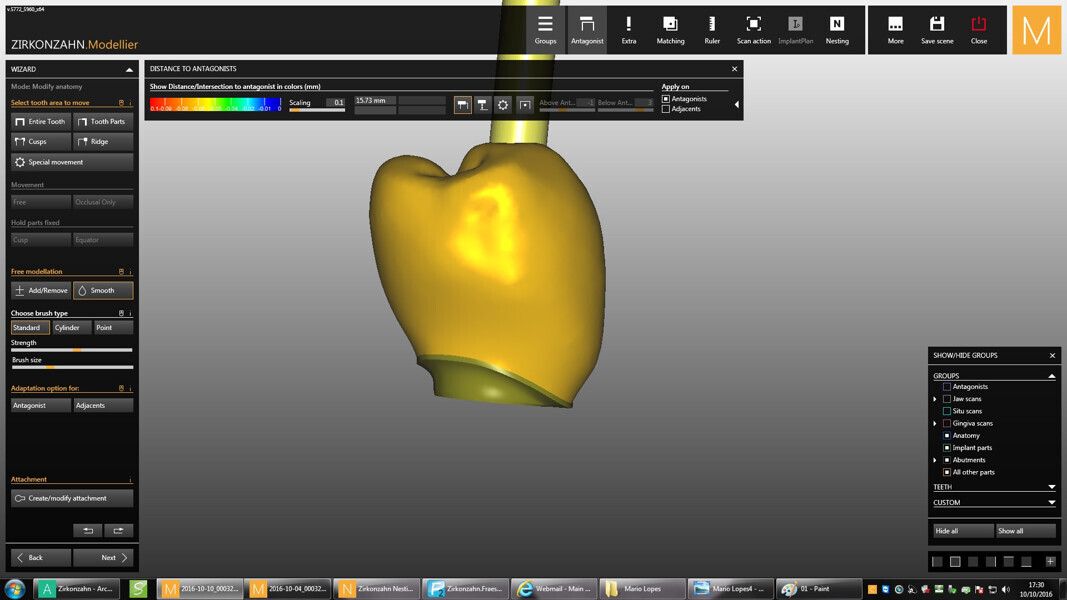Open the Groups tool in top toolbar
The image size is (1067, 600).
pyautogui.click(x=545, y=29)
